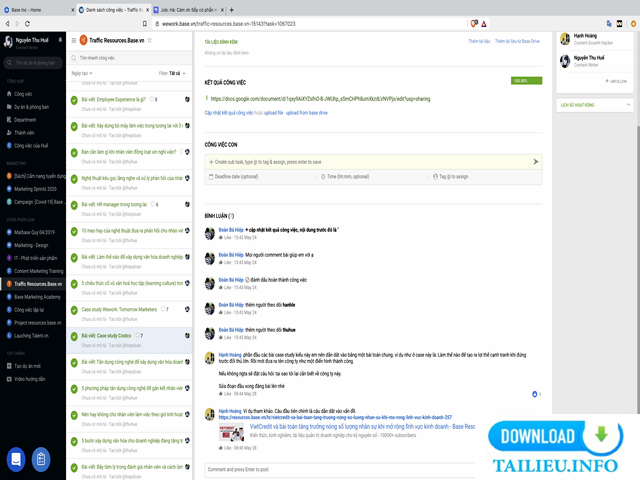Click Tìm nhanh công việc search field
This screenshot has height=480, width=640.
click(x=129, y=58)
